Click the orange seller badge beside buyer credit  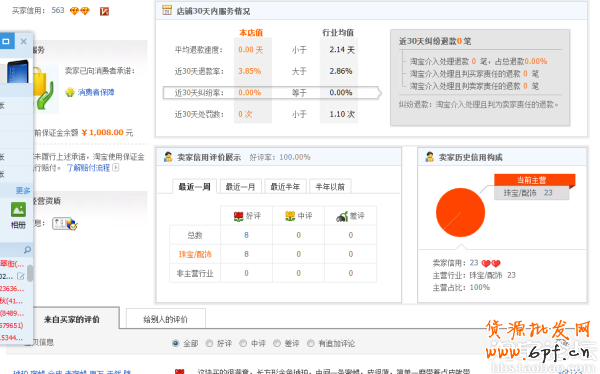click(x=104, y=11)
